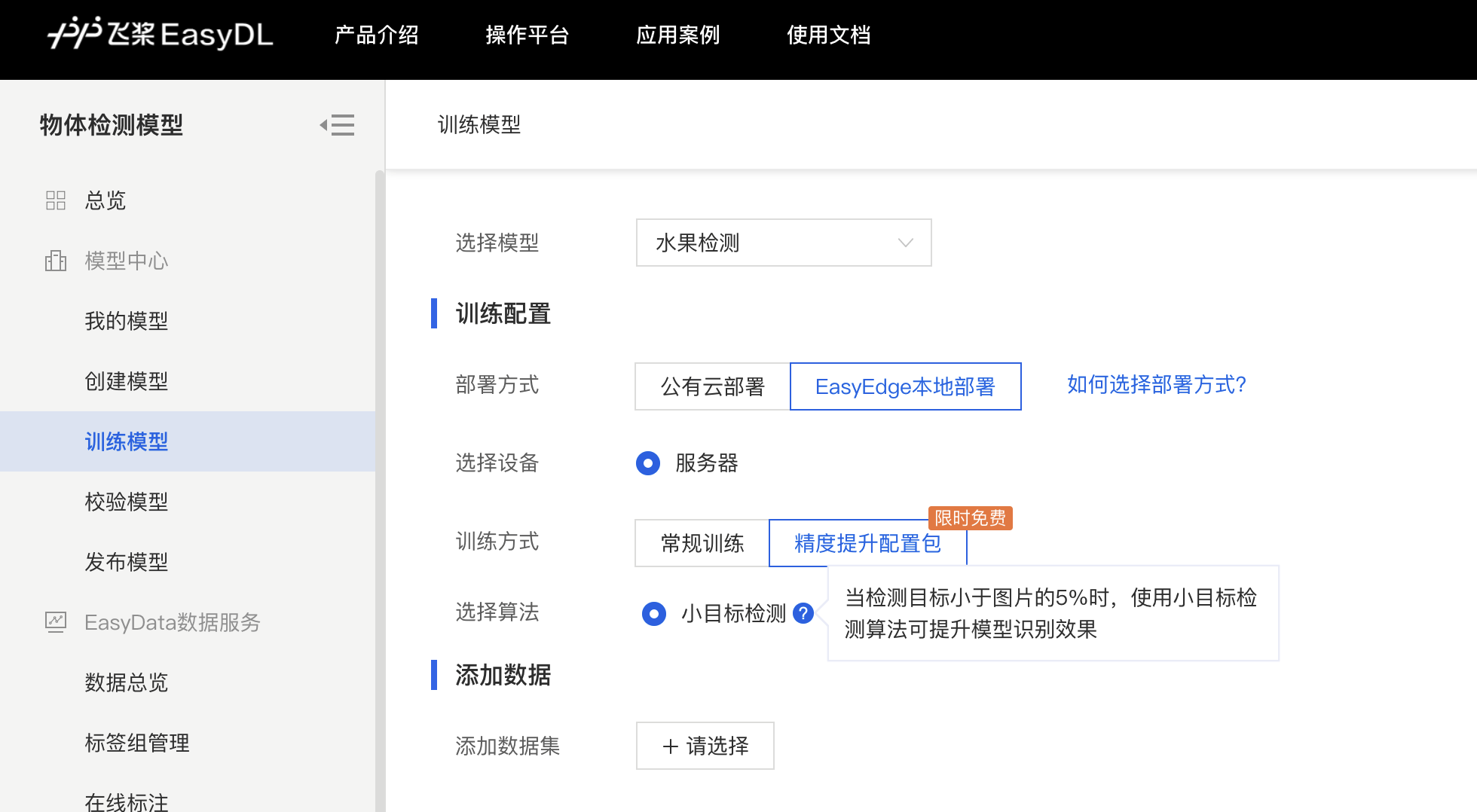This screenshot has height=812, width=1477.
Task: Click the 选择模型 field label
Action: pyautogui.click(x=497, y=243)
